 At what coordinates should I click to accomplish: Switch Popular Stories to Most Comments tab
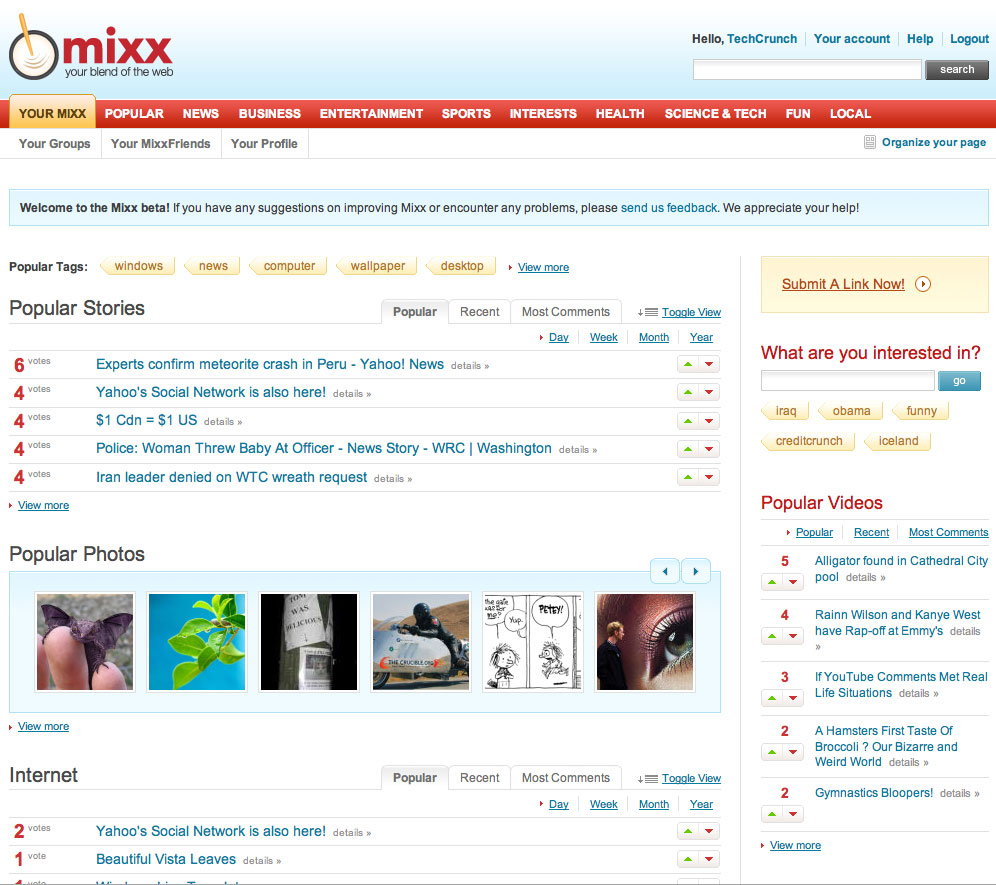(x=566, y=312)
